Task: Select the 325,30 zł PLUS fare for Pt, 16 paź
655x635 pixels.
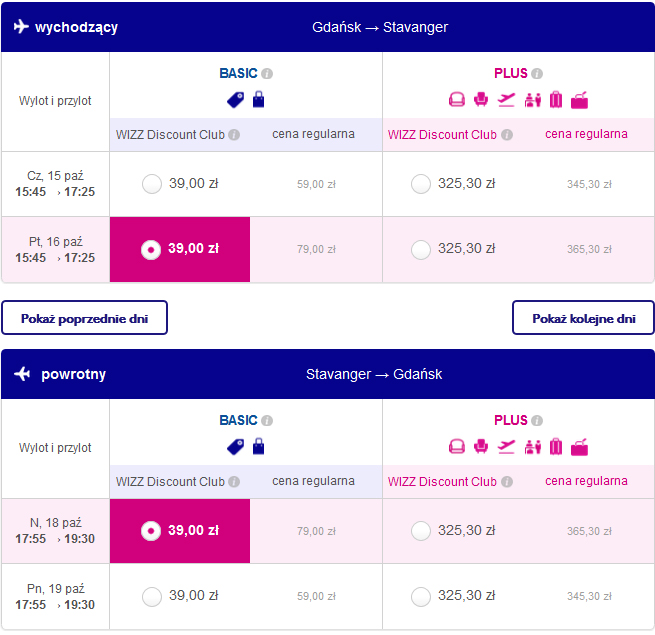Action: pos(421,249)
